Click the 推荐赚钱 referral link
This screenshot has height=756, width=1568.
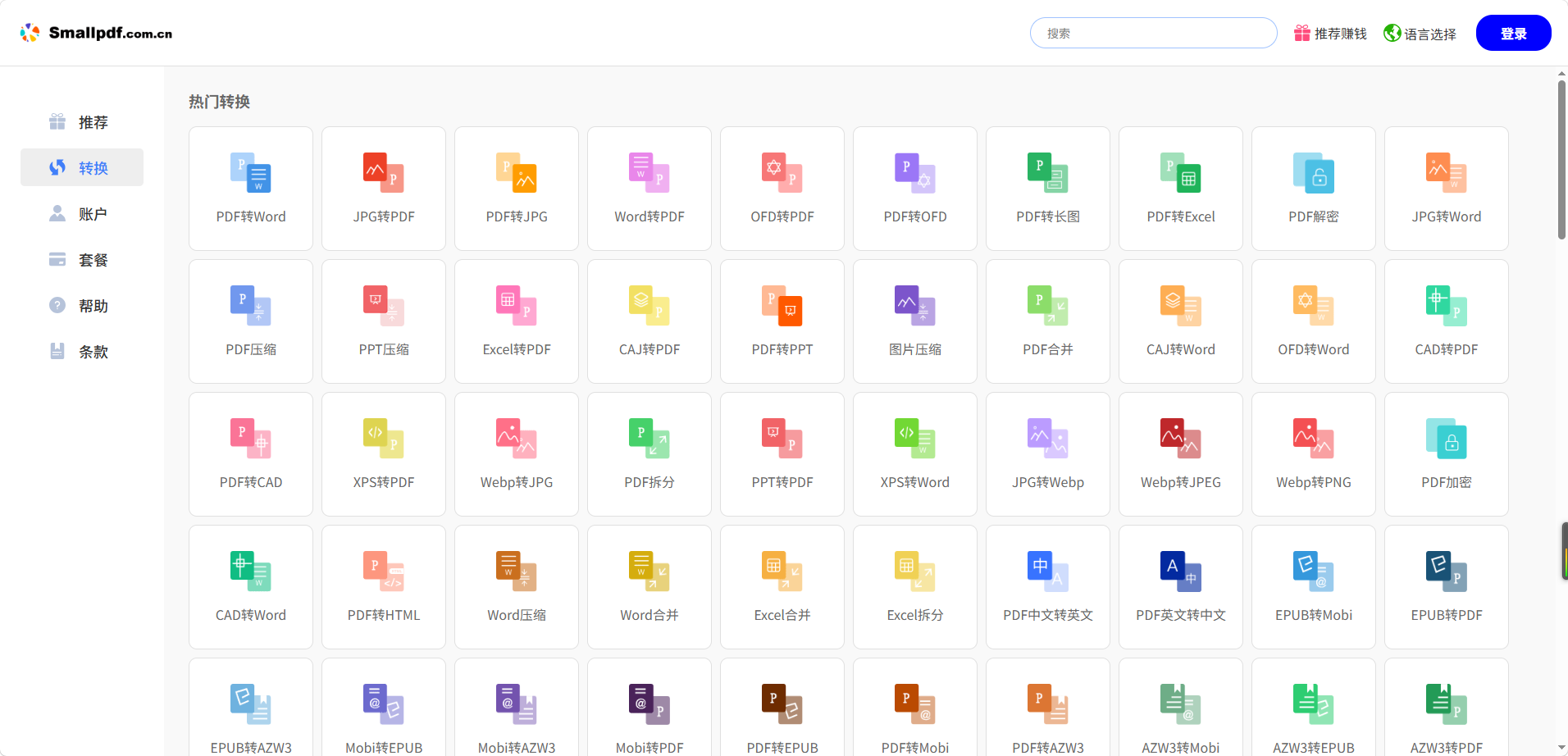[1330, 34]
